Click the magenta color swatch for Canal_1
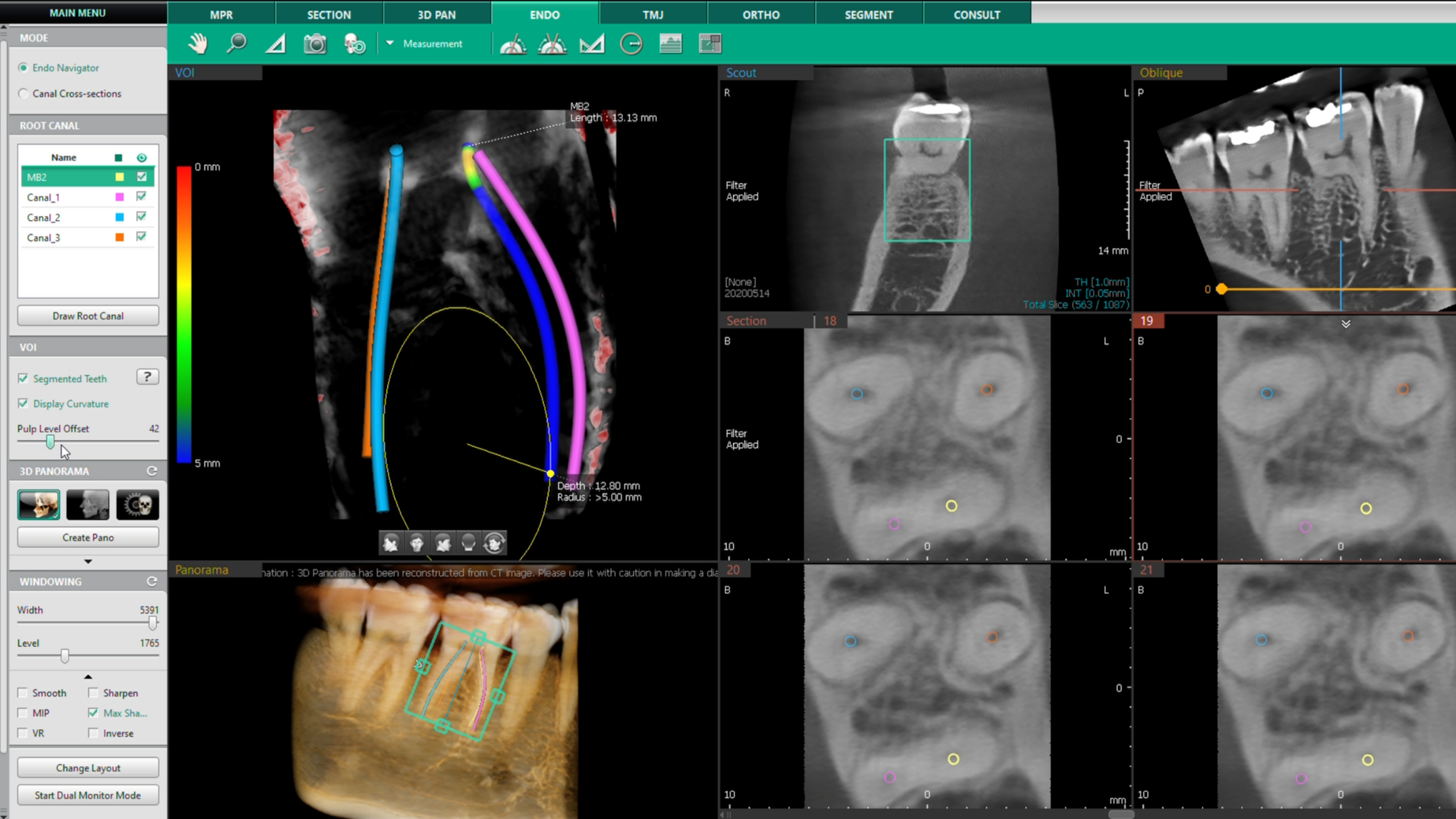This screenshot has width=1456, height=819. click(119, 196)
